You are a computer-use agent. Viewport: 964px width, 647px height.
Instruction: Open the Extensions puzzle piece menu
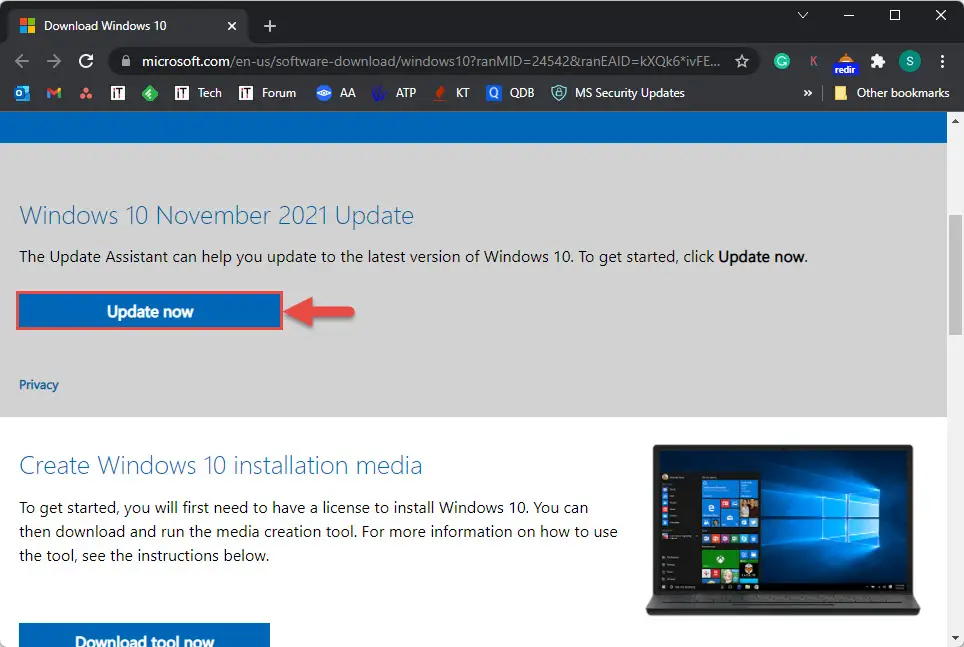tap(878, 61)
